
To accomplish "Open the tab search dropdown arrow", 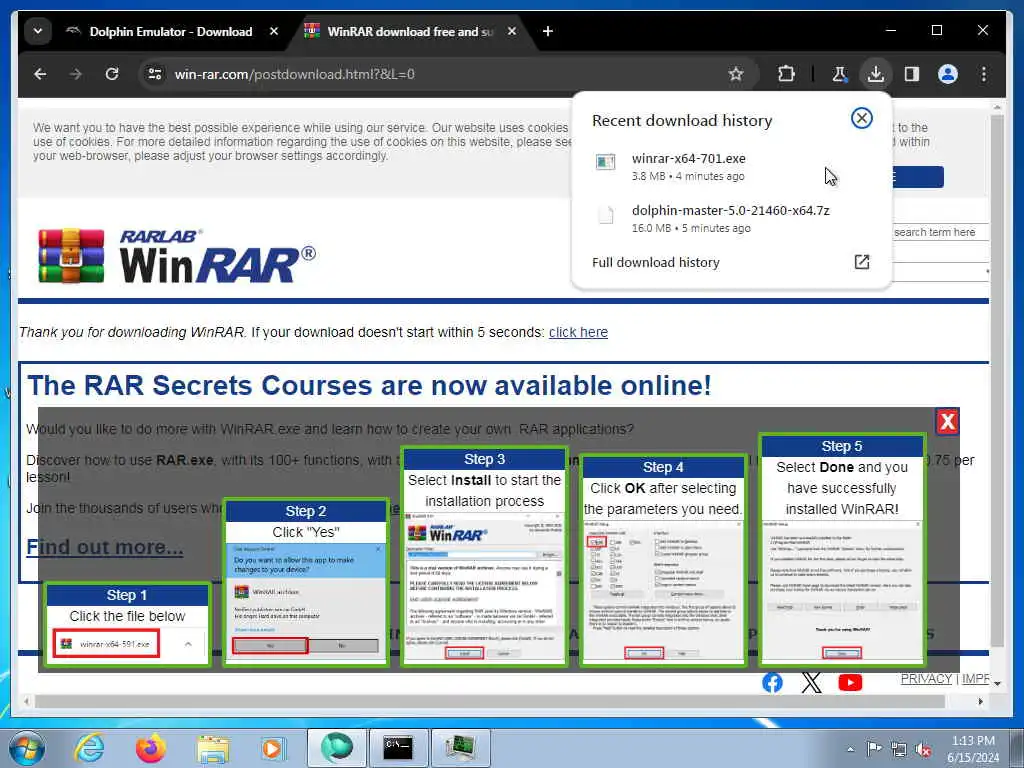I will 38,31.
